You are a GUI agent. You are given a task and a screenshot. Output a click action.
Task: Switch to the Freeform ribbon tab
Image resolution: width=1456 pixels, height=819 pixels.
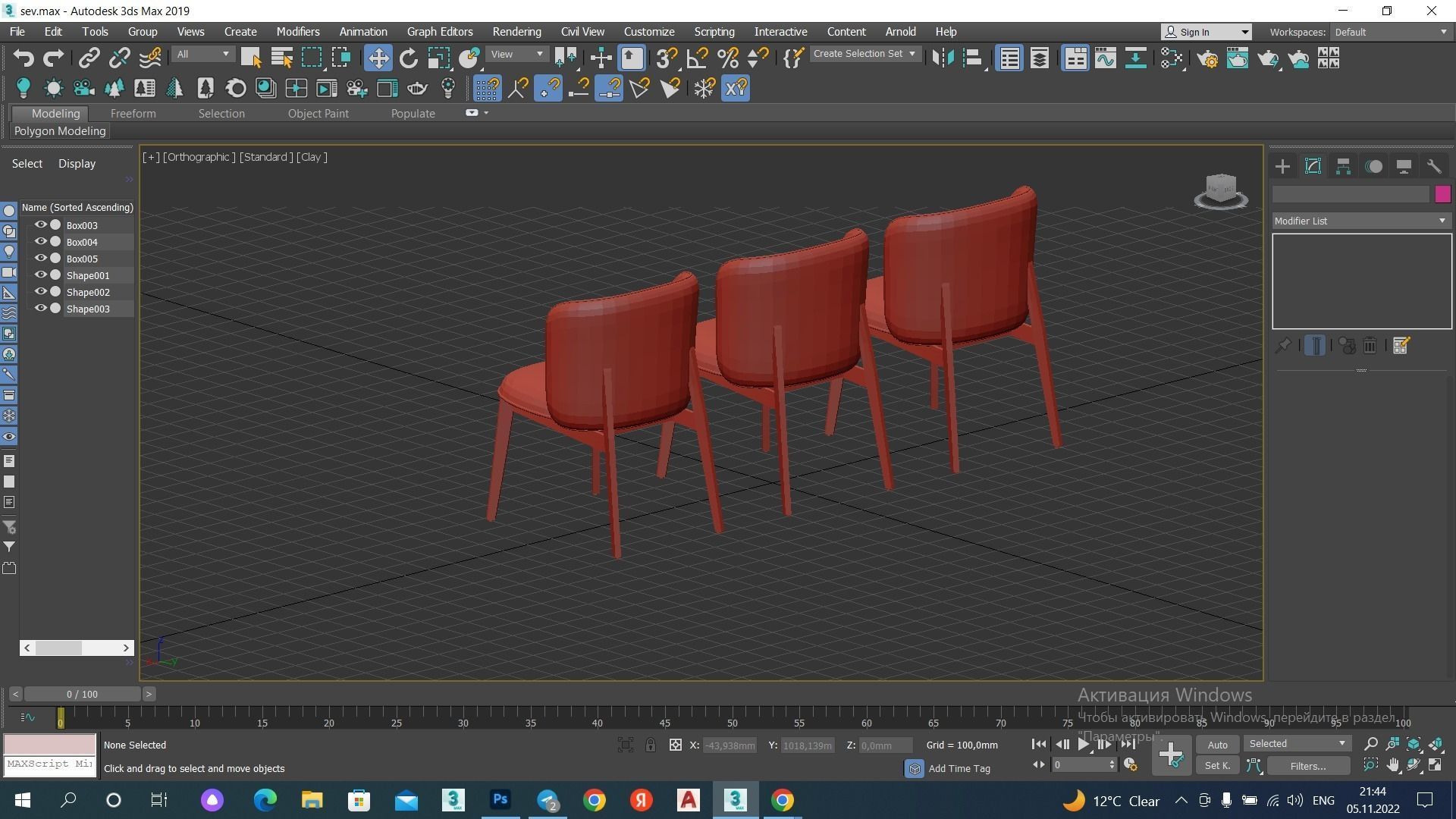pos(133,113)
